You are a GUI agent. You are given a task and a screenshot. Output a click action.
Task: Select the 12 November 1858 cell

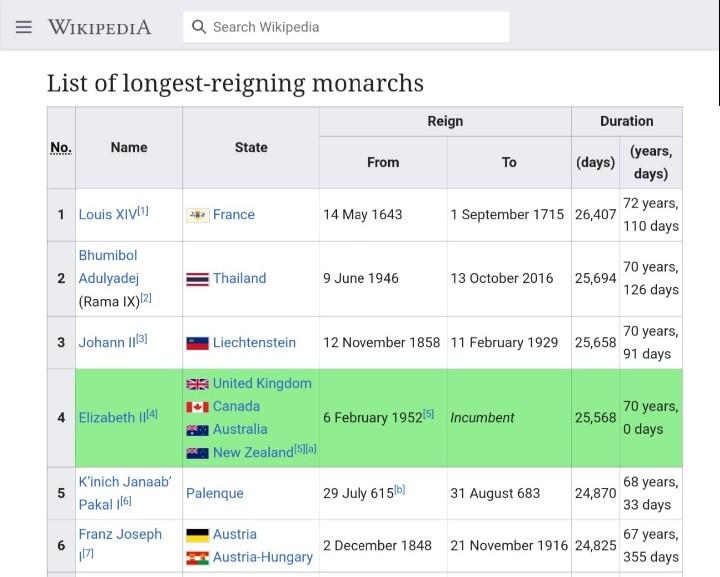click(383, 343)
